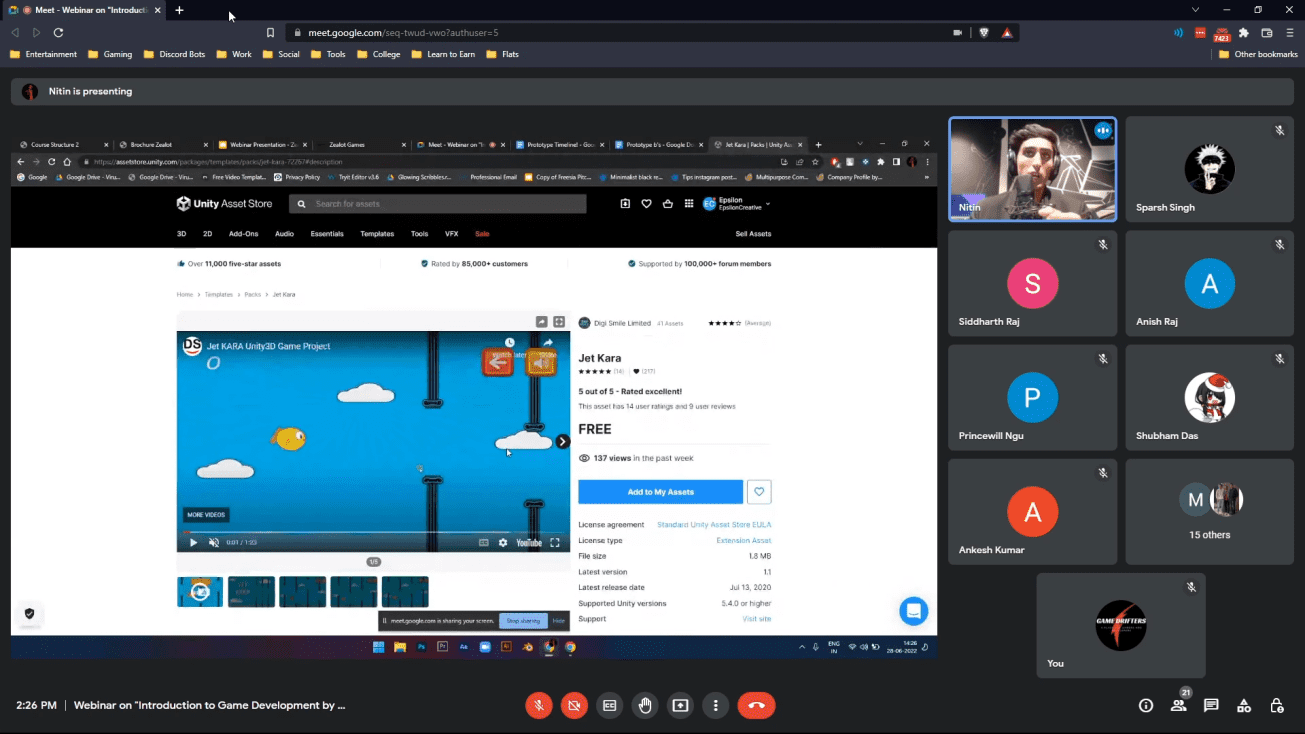The height and width of the screenshot is (734, 1305).
Task: Open the Other bookmarks folder
Action: pos(1258,54)
